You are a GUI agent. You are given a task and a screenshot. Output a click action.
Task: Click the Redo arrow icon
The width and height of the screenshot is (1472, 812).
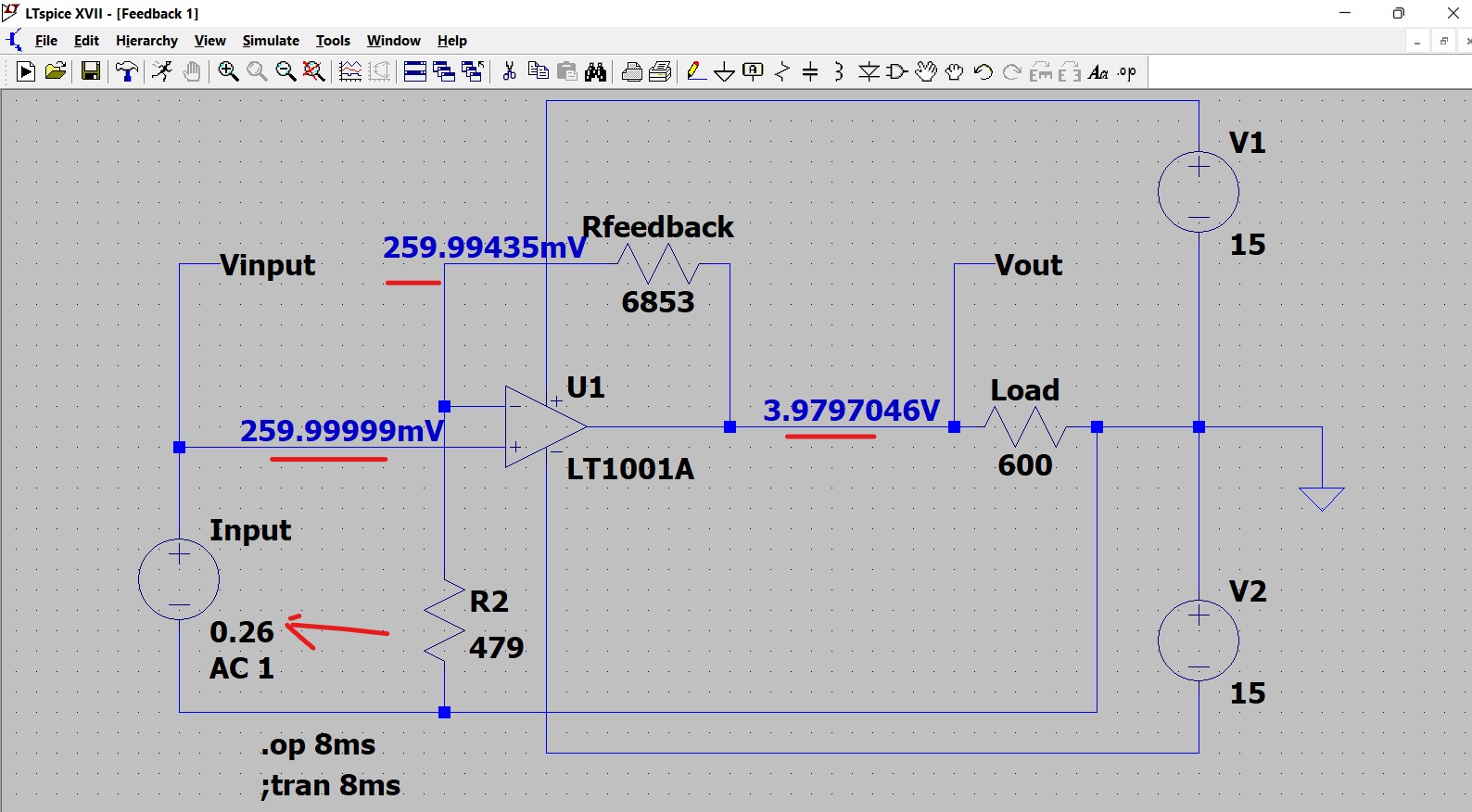tap(1012, 72)
